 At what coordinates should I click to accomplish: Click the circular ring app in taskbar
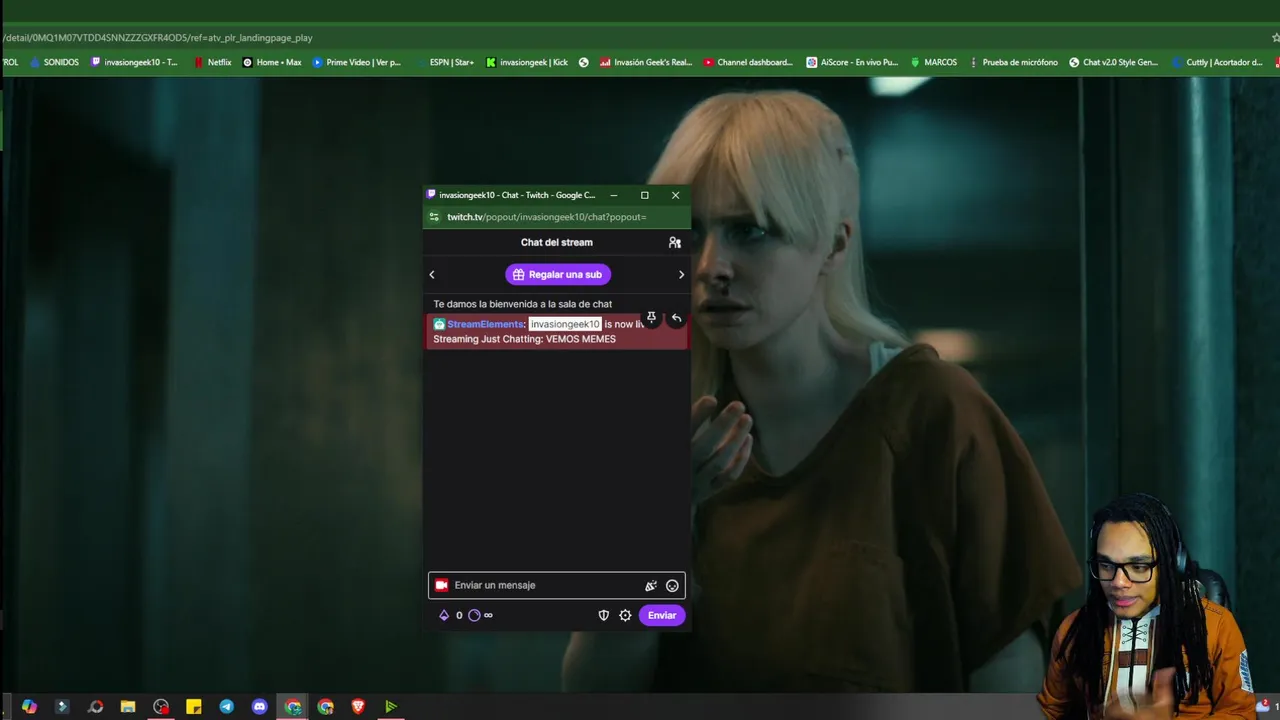pyautogui.click(x=95, y=707)
